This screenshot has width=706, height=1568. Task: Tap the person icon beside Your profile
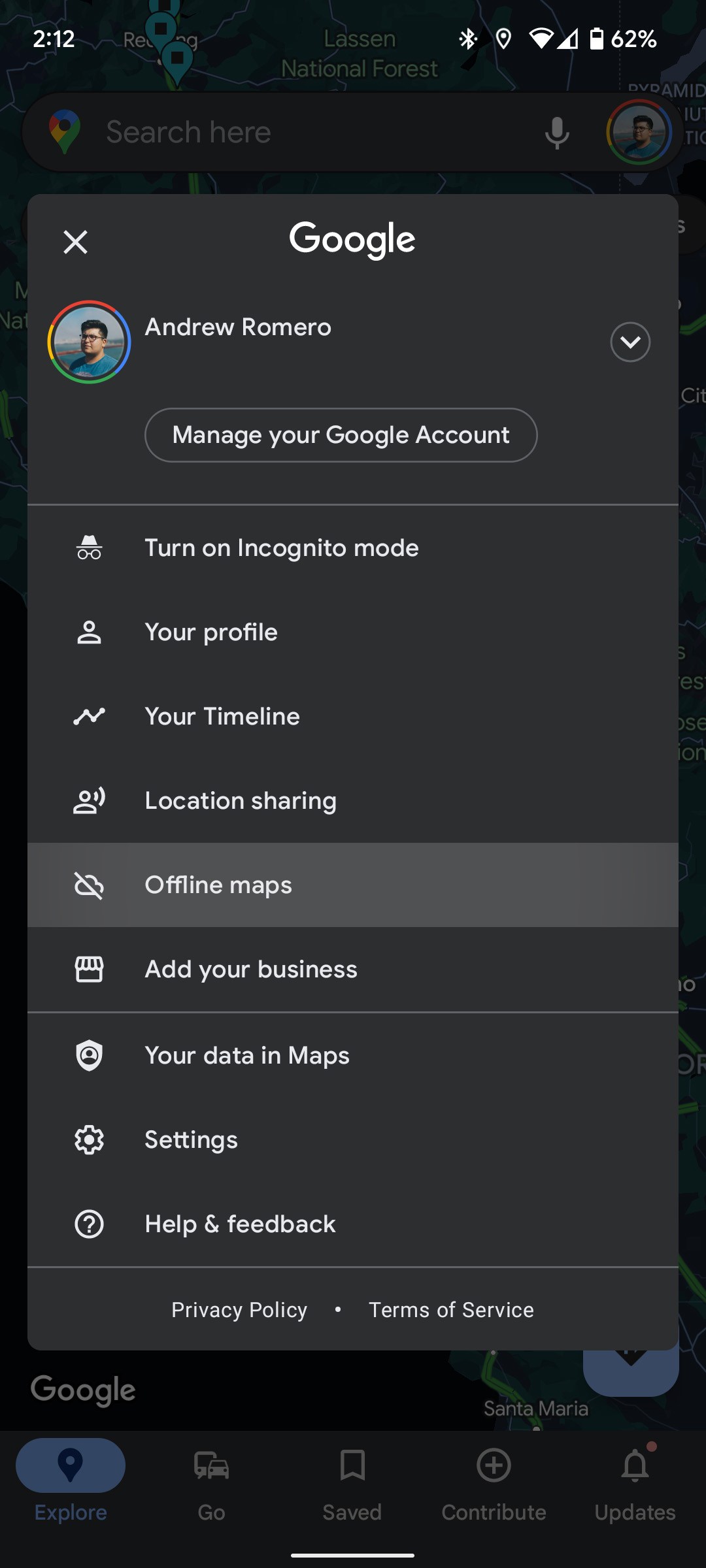(x=89, y=632)
